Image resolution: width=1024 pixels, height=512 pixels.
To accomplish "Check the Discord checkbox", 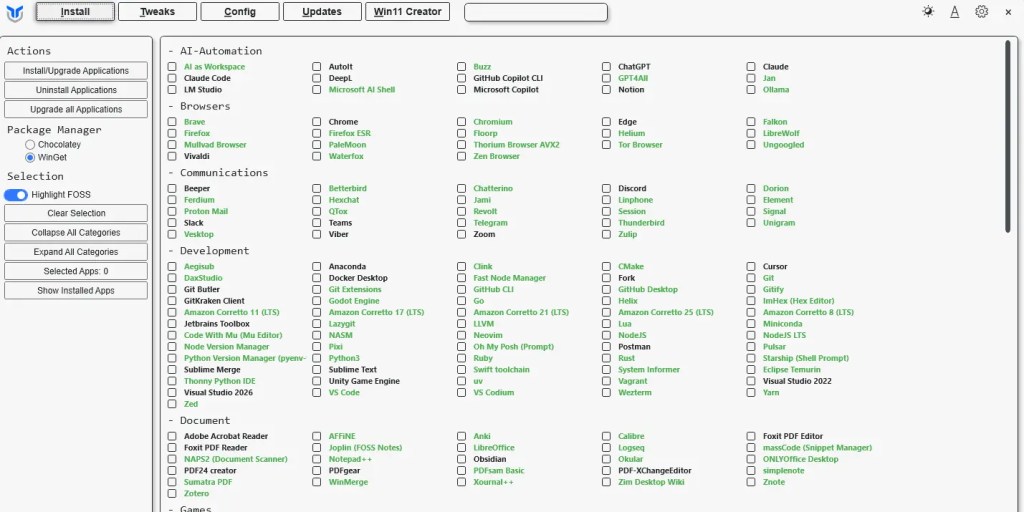I will [x=607, y=189].
